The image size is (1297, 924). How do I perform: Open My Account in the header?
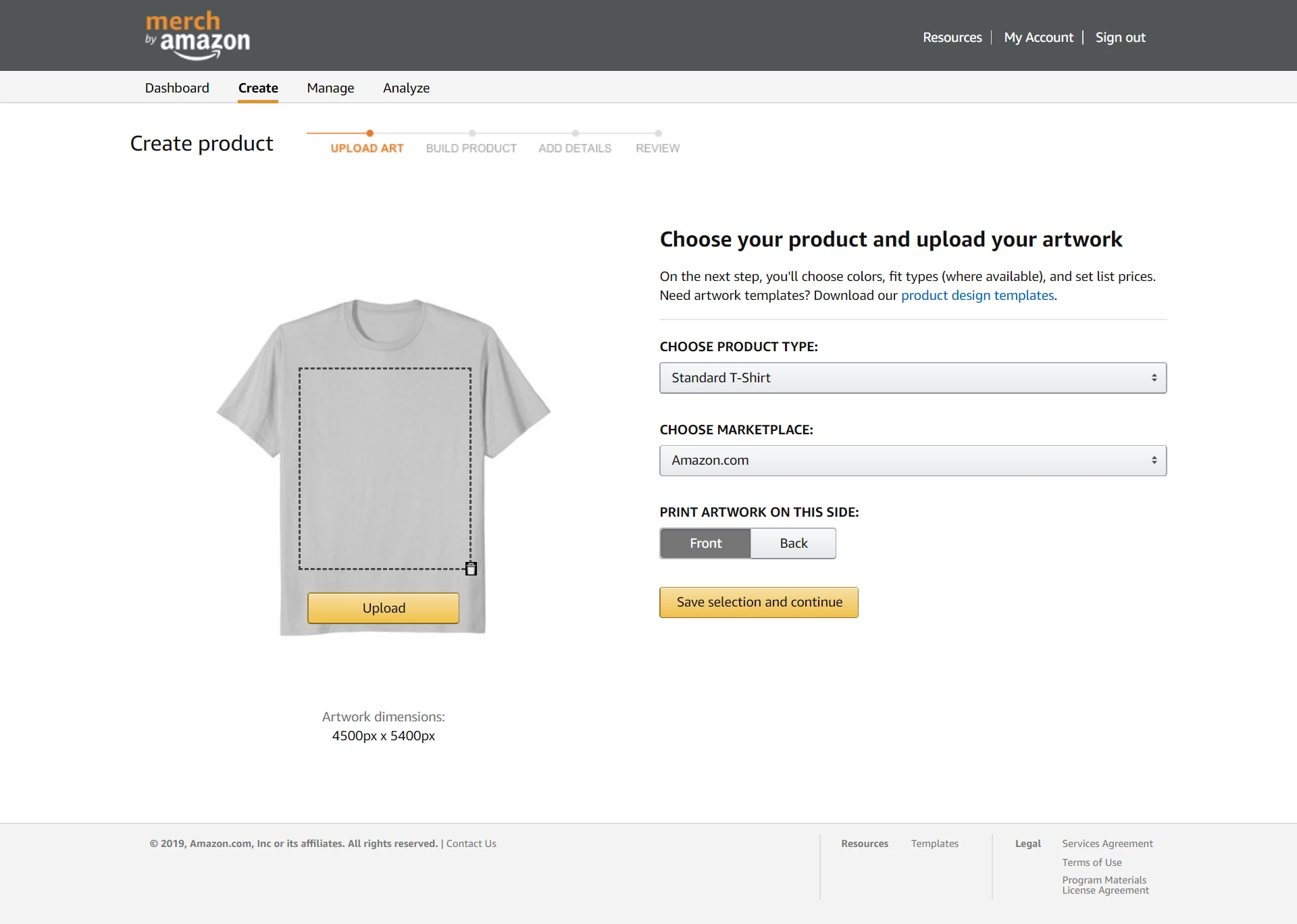click(x=1038, y=37)
